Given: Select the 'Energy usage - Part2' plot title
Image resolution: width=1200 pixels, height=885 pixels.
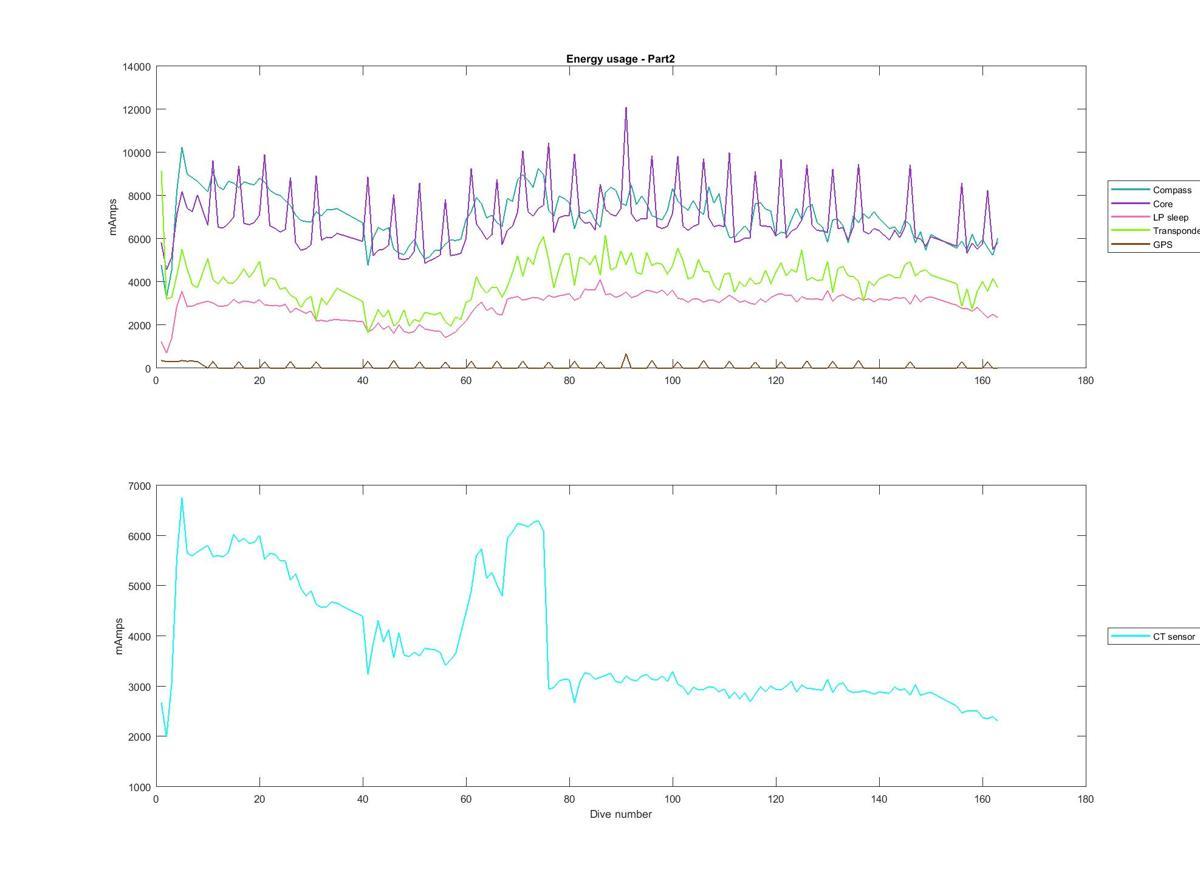Looking at the screenshot, I should [620, 59].
